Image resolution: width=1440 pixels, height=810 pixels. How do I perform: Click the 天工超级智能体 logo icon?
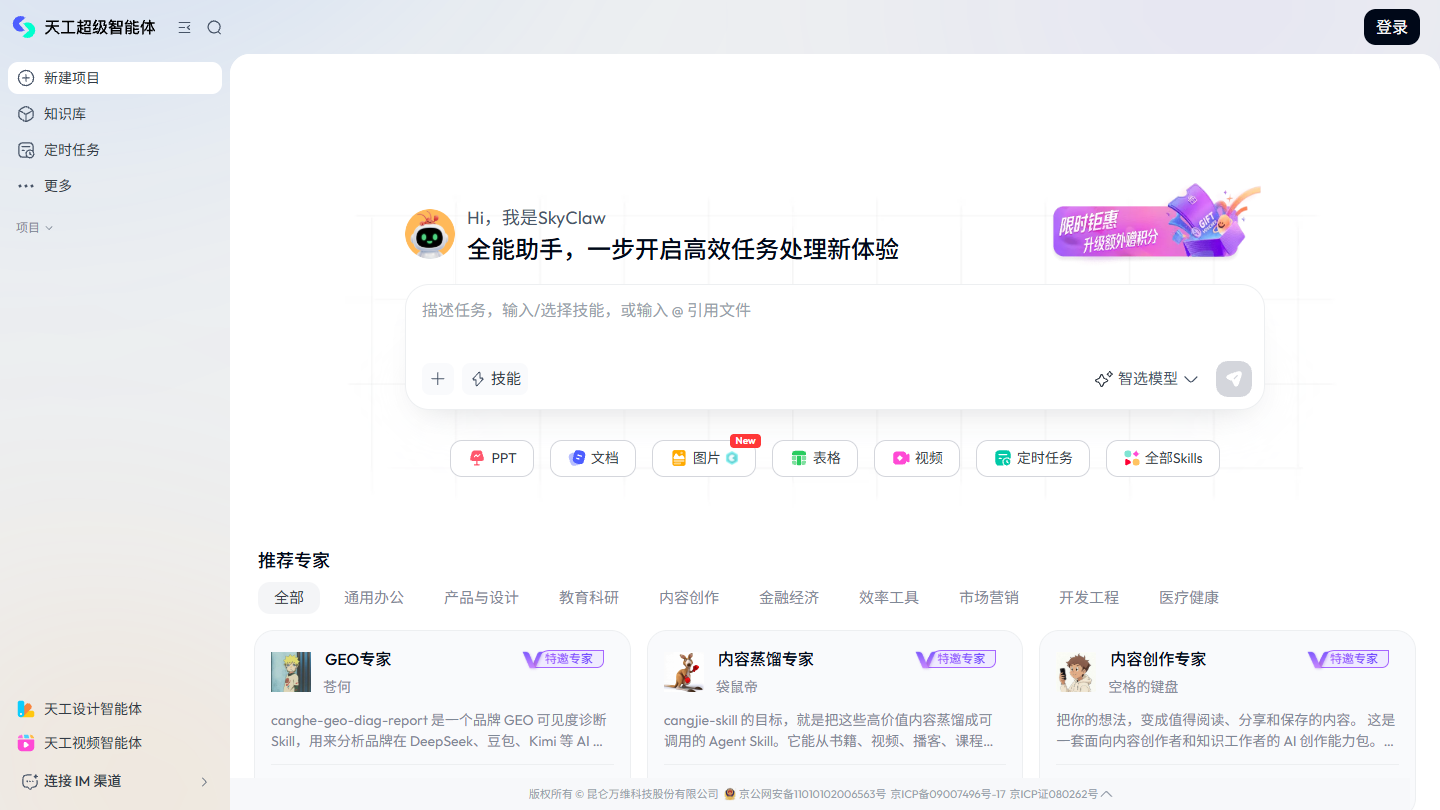point(24,27)
